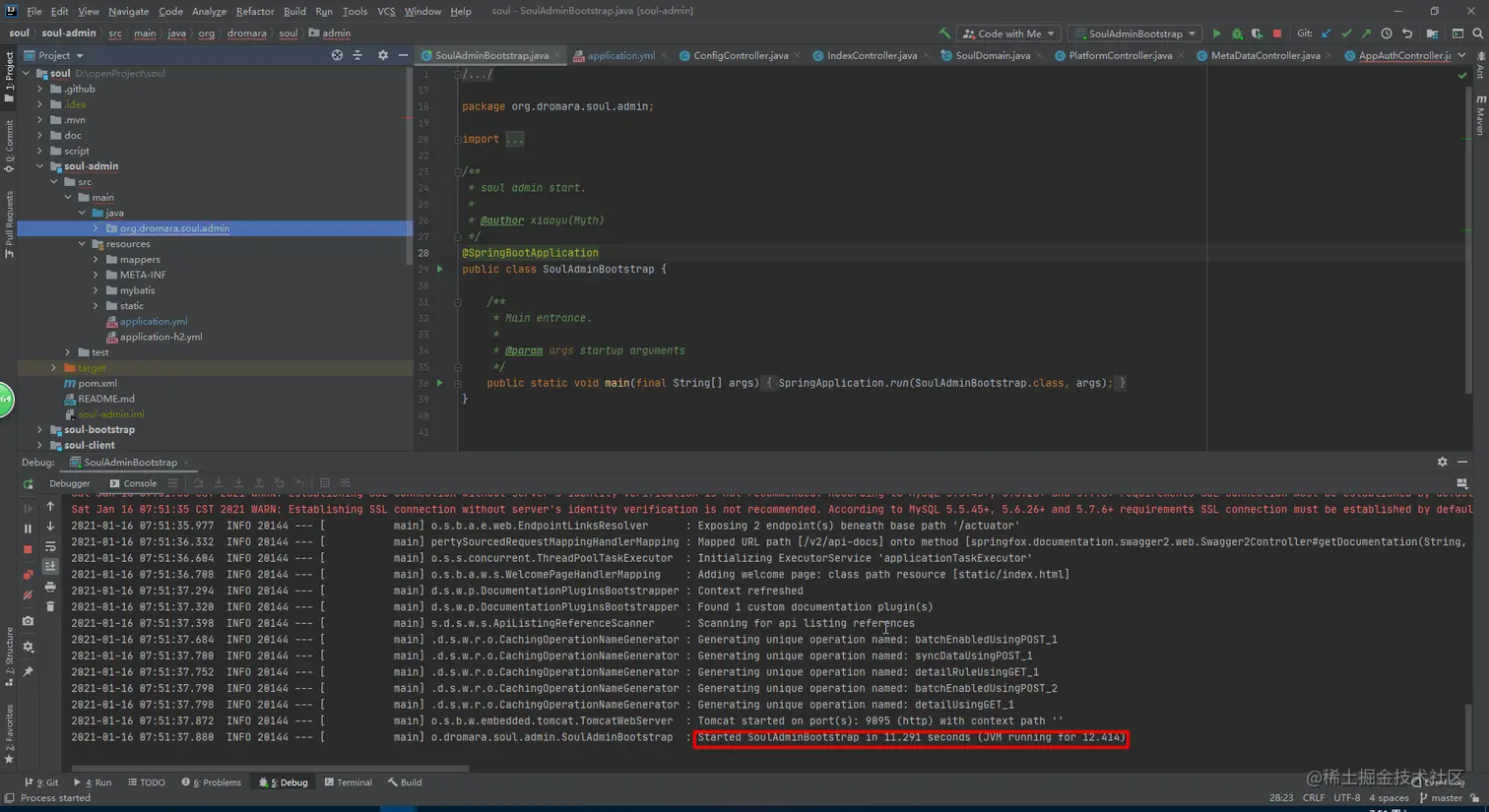Open the Code with Me dropdown
The width and height of the screenshot is (1489, 812).
point(1009,33)
